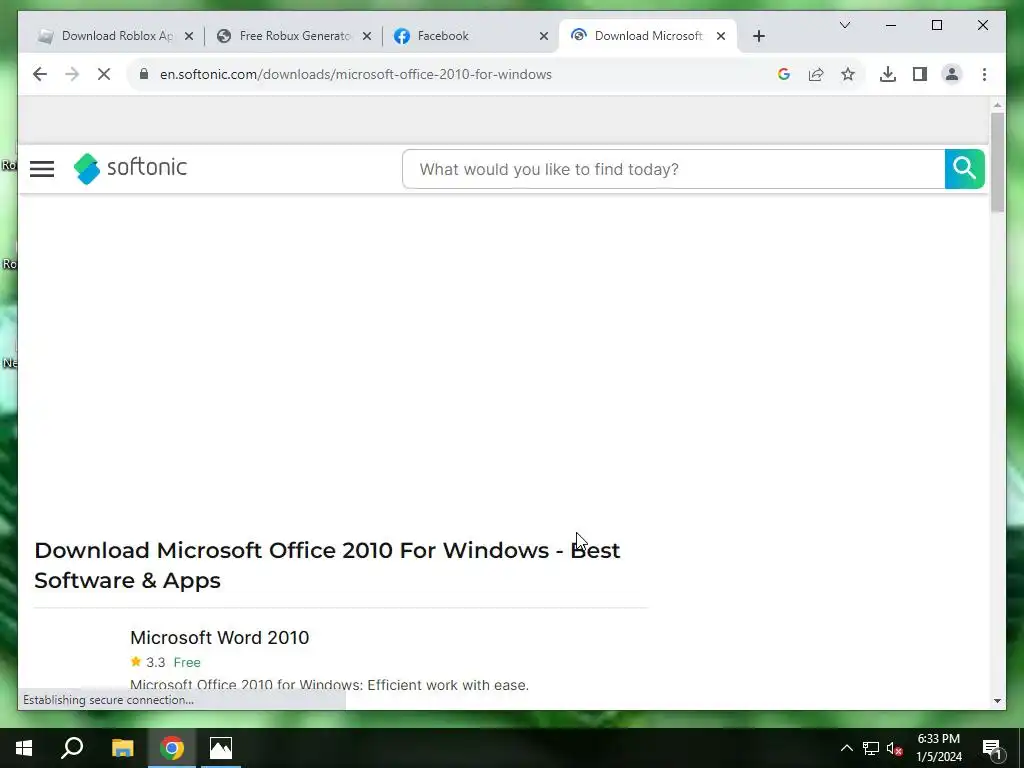Screen dimensions: 1024x768
Task: Open a new tab with the plus button
Action: click(758, 37)
